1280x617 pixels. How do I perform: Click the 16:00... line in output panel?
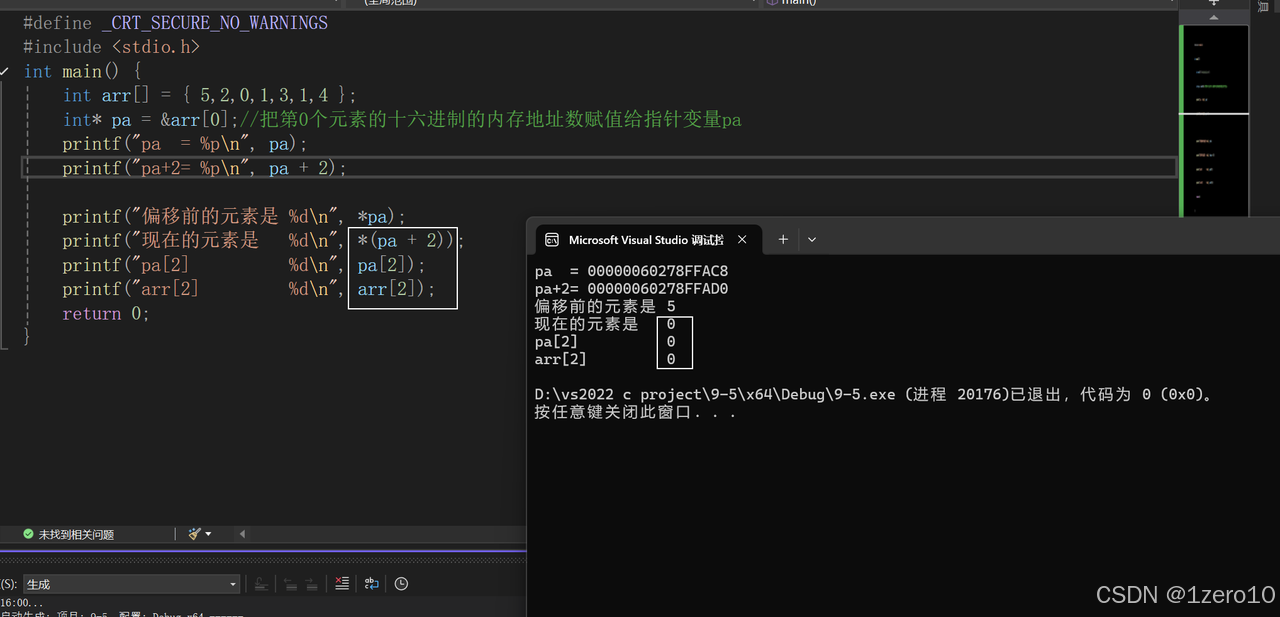point(22,603)
